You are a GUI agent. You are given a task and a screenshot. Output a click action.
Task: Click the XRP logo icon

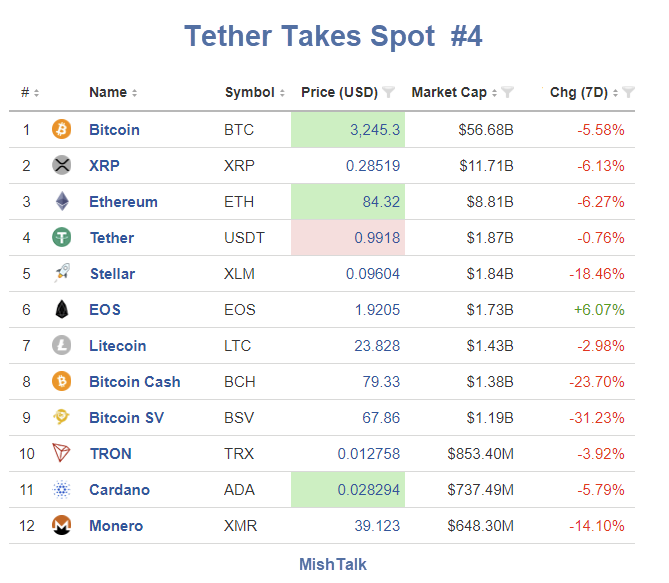click(x=62, y=166)
